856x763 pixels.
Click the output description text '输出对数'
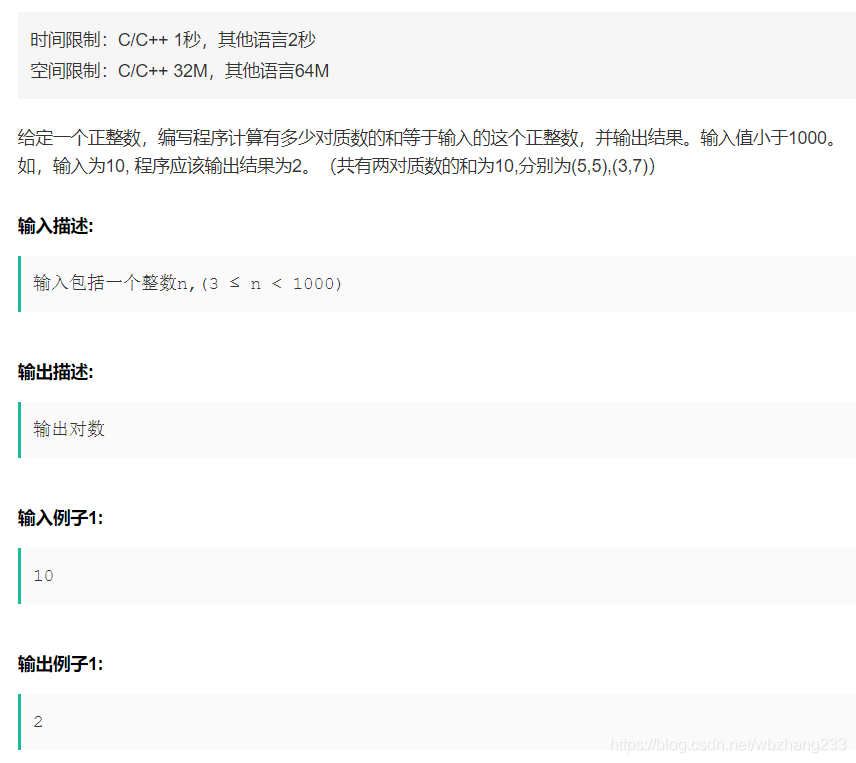point(69,429)
